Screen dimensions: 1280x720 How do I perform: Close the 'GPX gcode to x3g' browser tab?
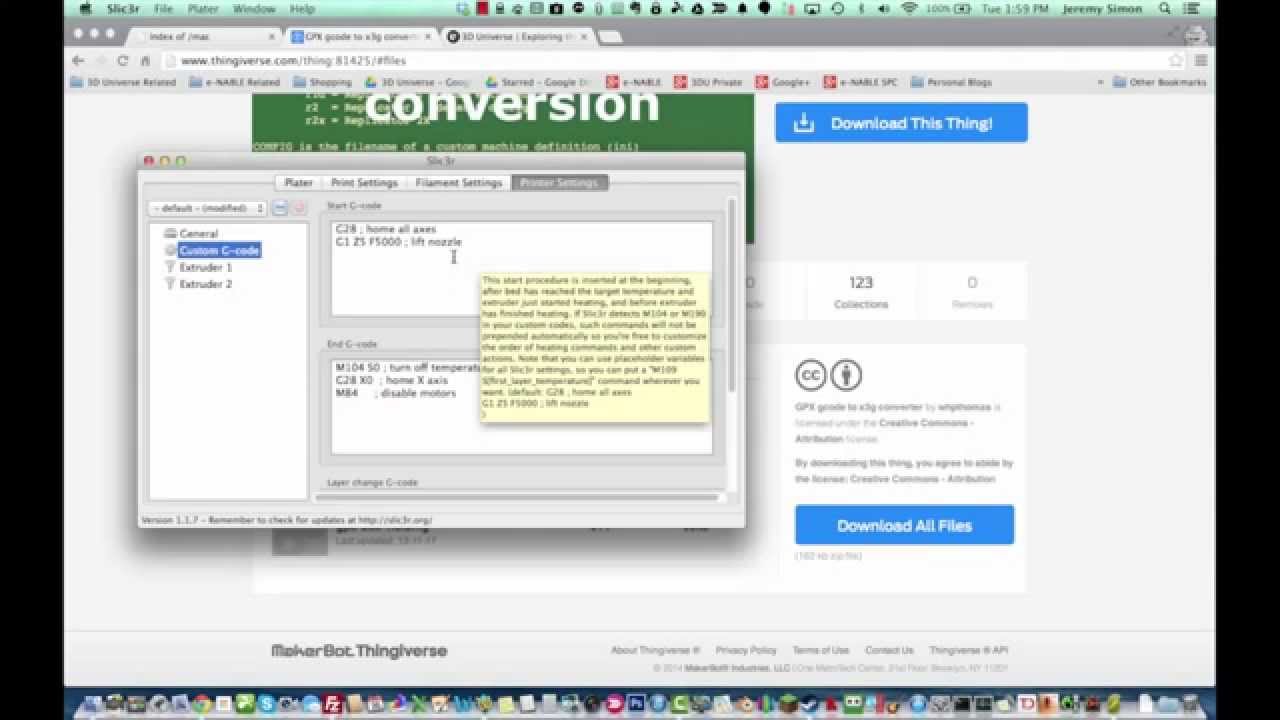[x=428, y=37]
